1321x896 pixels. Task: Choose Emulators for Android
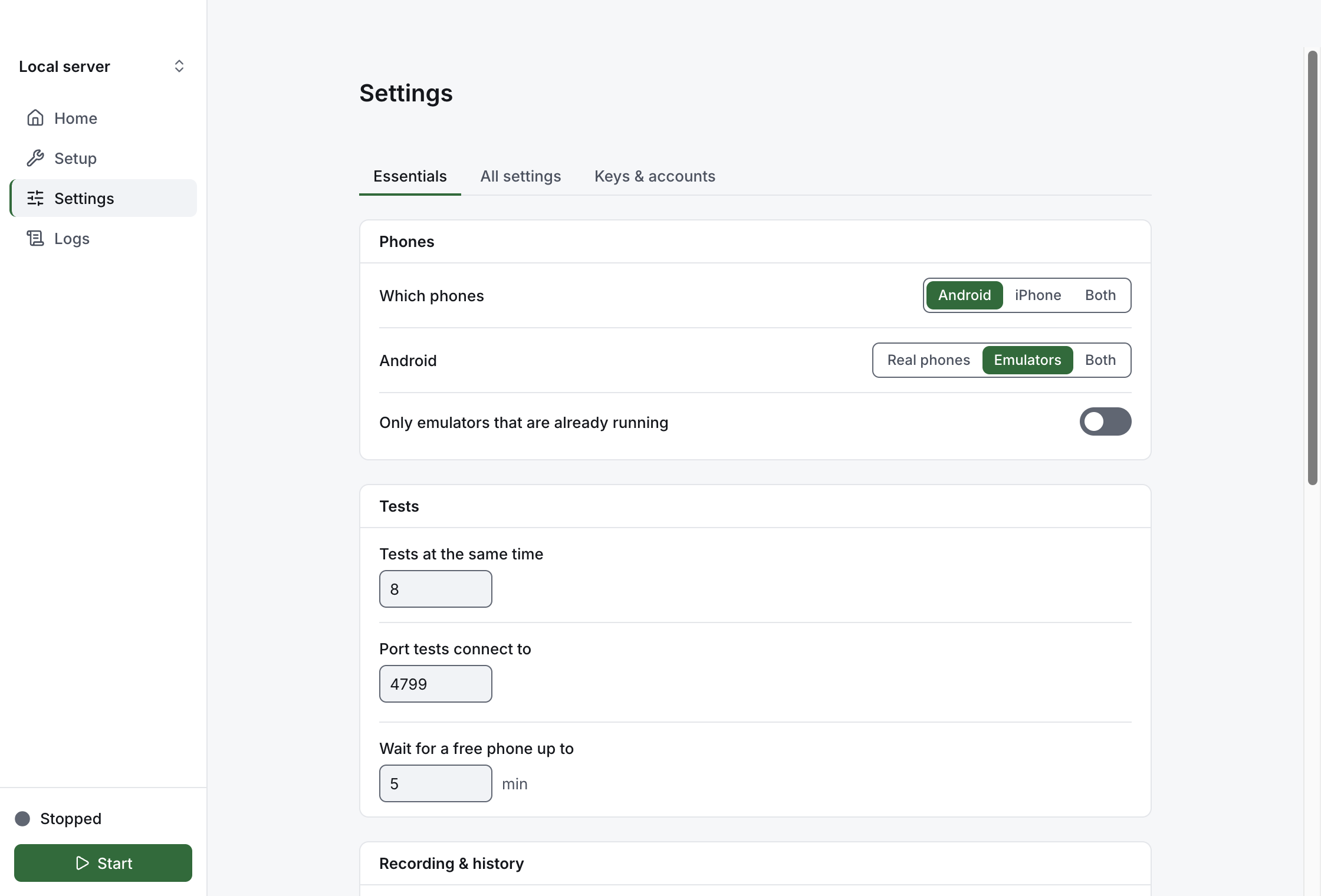point(1027,360)
